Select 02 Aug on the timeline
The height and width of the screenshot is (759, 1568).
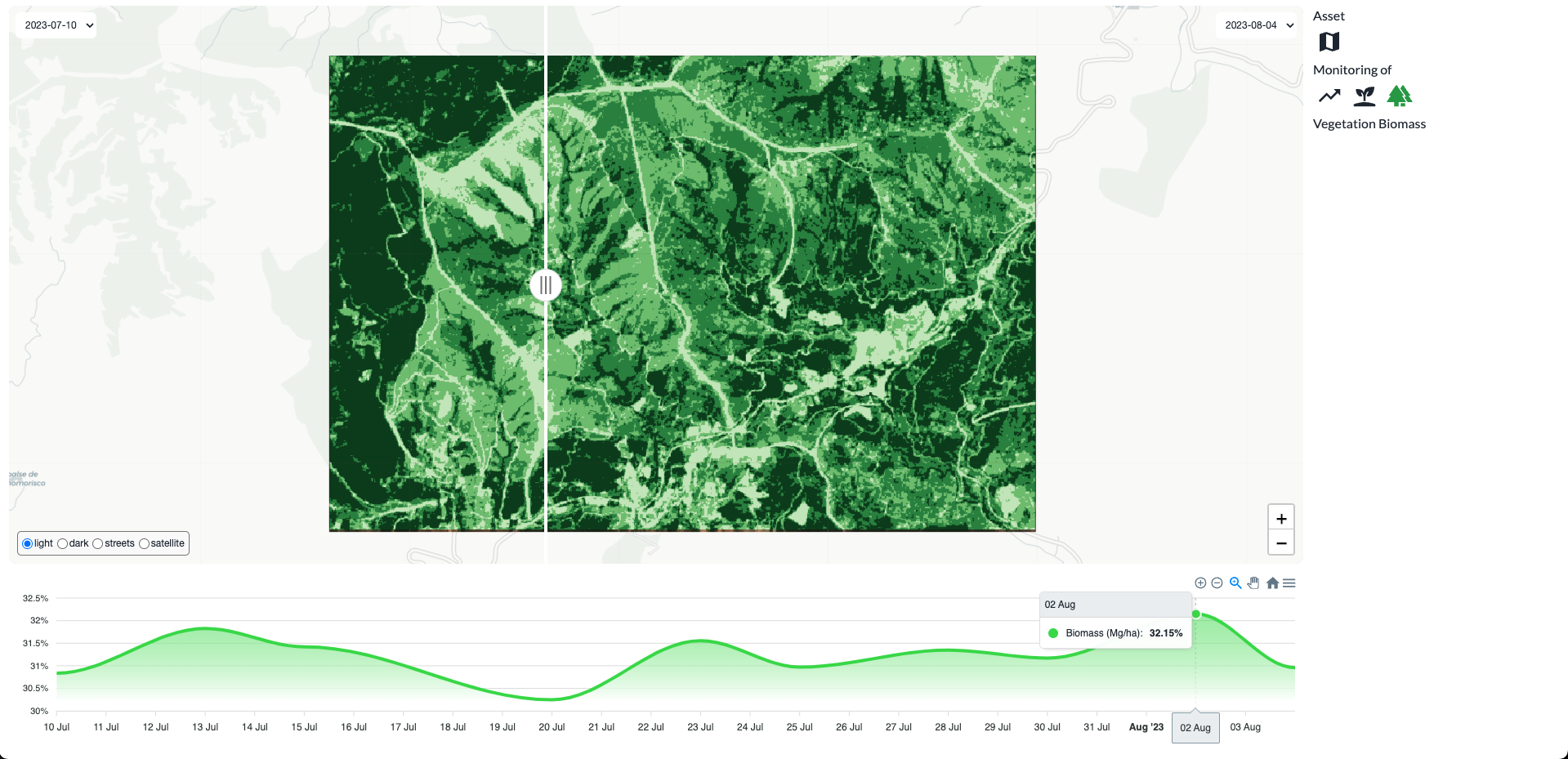point(1195,727)
